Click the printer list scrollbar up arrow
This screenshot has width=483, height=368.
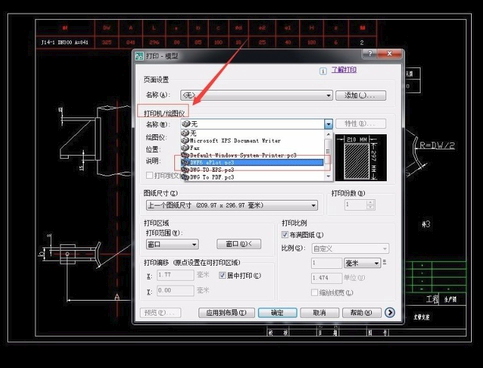[x=328, y=134]
